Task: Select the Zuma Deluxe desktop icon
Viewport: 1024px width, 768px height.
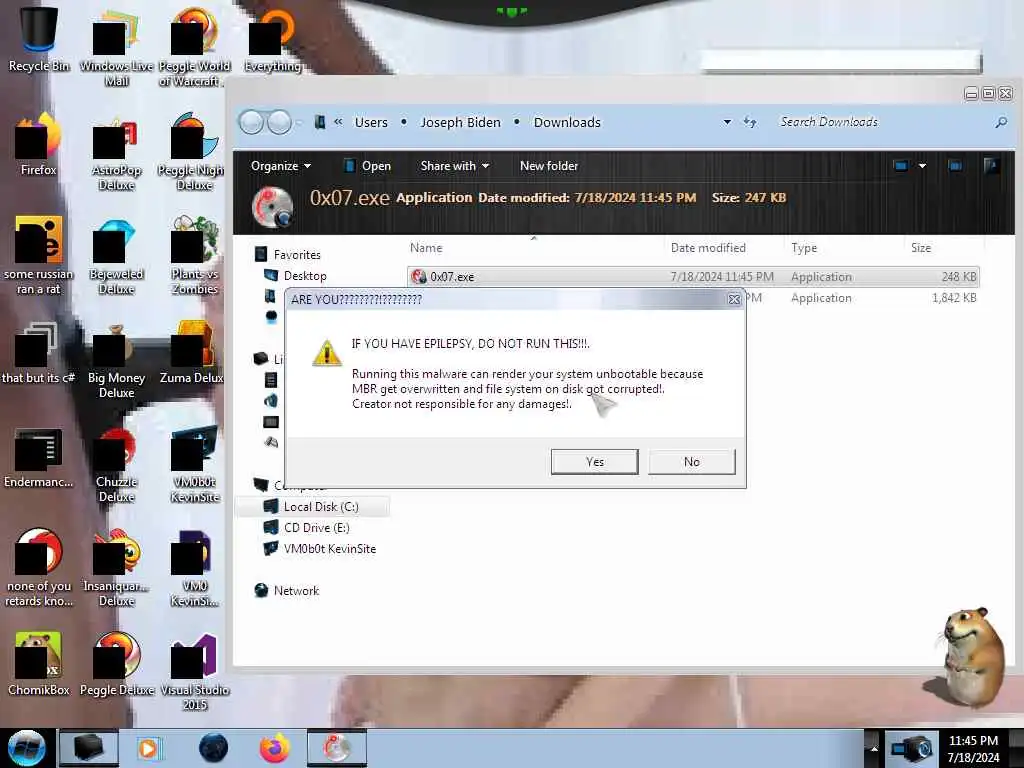Action: click(x=191, y=353)
